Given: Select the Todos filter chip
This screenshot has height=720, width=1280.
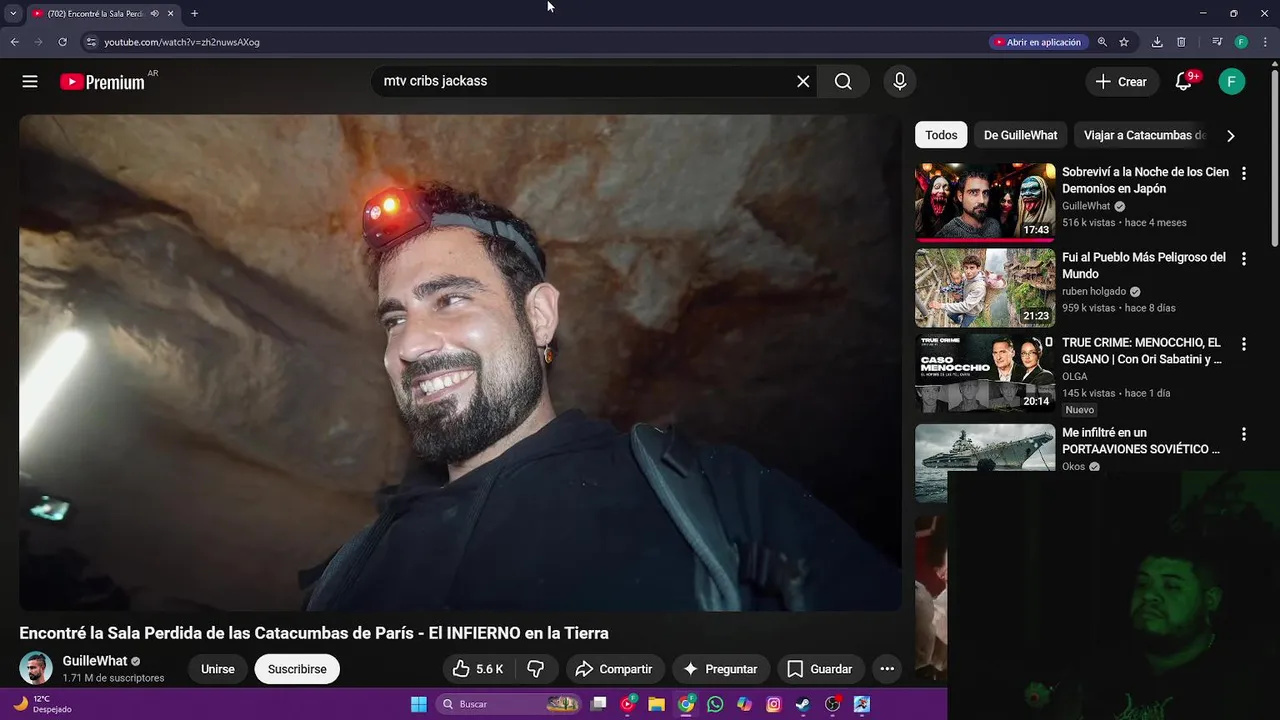Looking at the screenshot, I should coord(941,135).
